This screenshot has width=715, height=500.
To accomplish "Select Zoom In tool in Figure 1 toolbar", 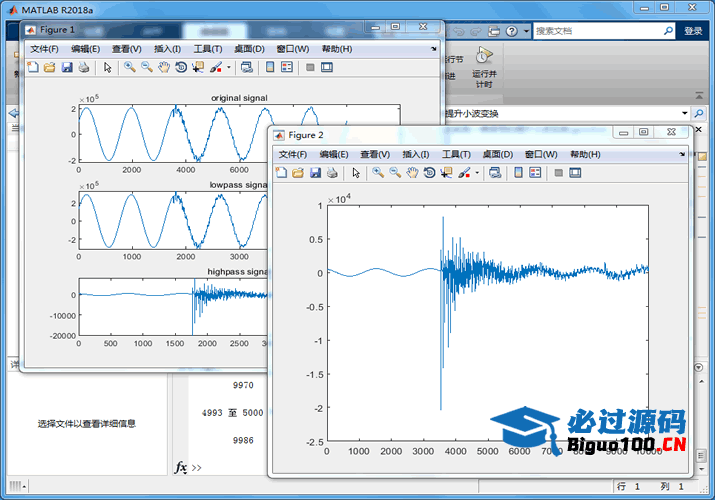I will [x=130, y=67].
